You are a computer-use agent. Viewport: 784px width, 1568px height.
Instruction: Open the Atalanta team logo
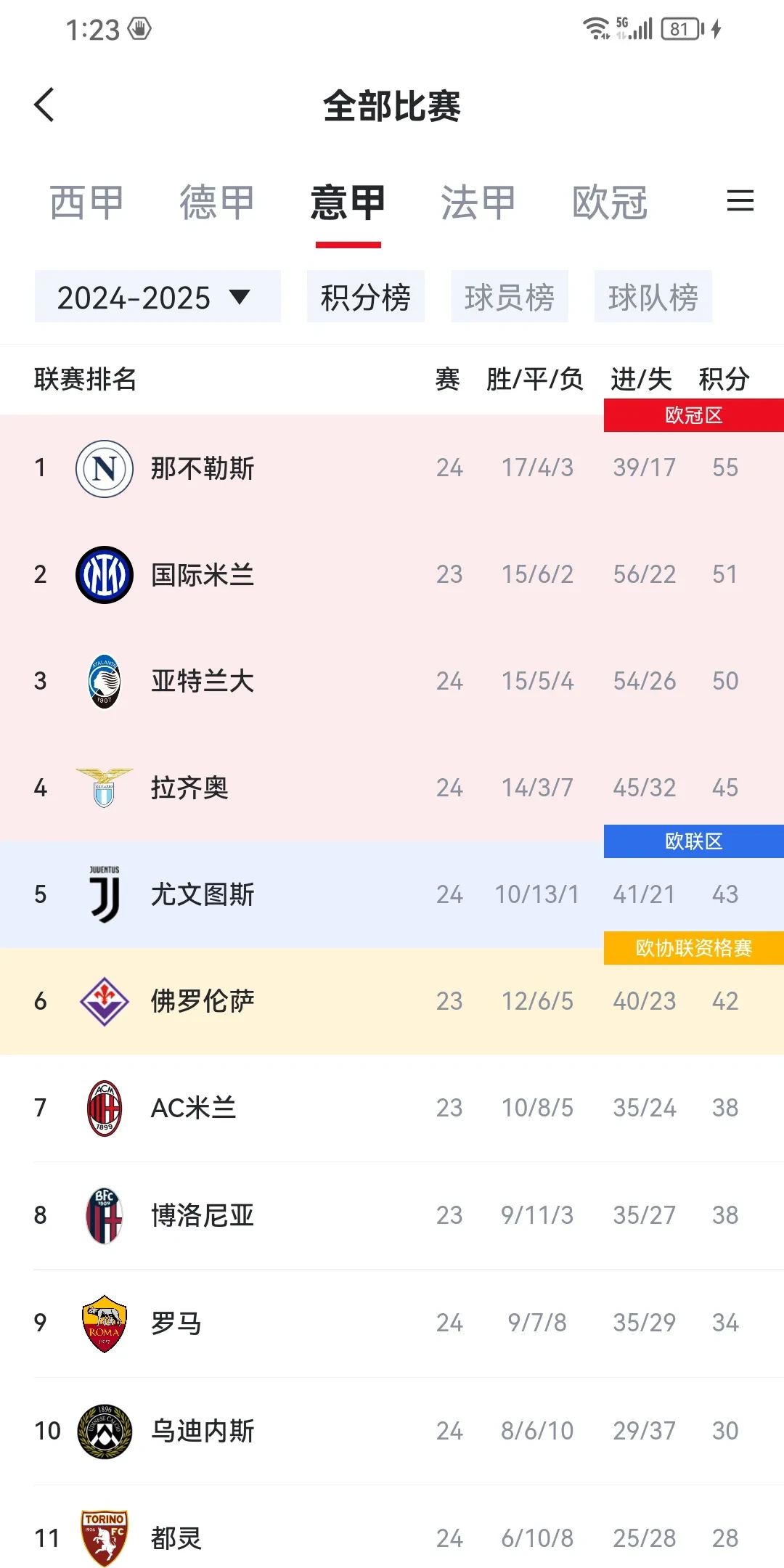click(x=104, y=681)
